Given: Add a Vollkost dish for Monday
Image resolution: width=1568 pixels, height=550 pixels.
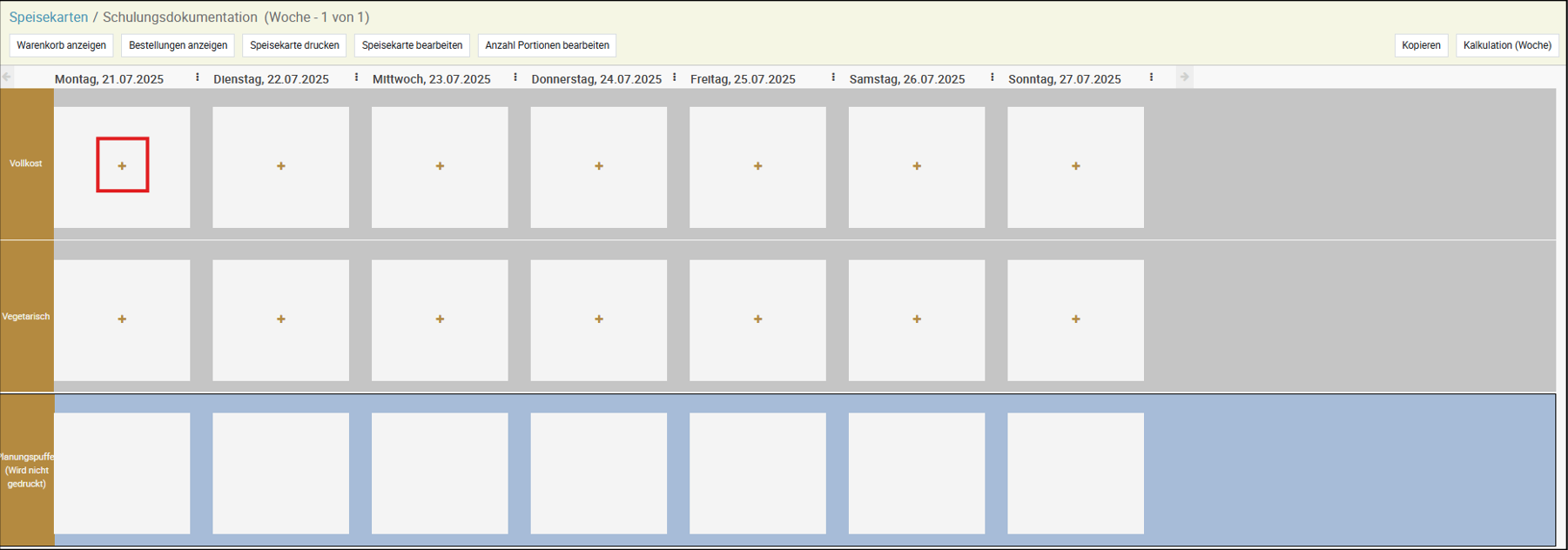Looking at the screenshot, I should 122,166.
